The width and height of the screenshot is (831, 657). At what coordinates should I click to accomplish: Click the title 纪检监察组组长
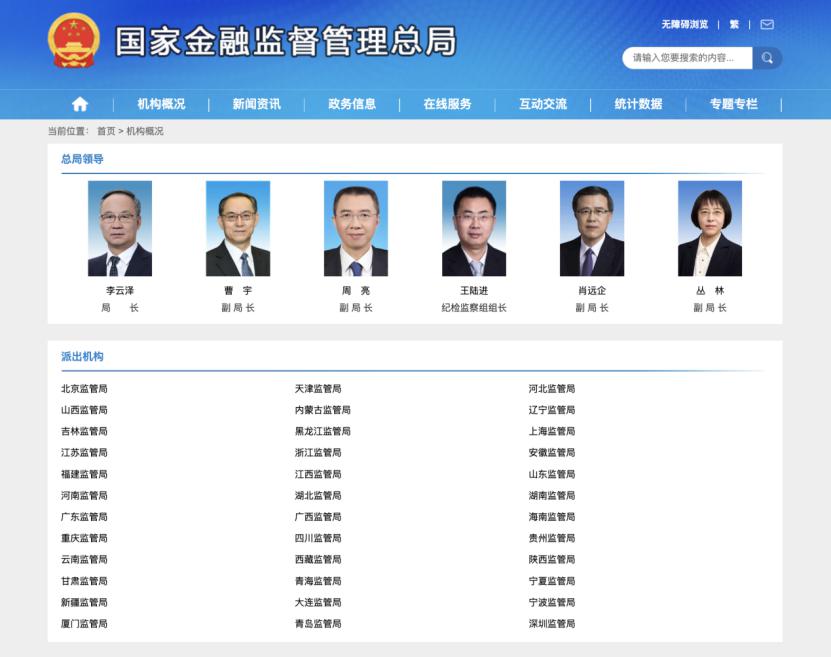474,307
